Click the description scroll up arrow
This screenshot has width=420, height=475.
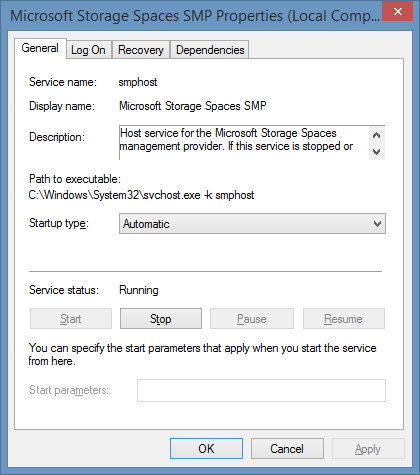377,135
